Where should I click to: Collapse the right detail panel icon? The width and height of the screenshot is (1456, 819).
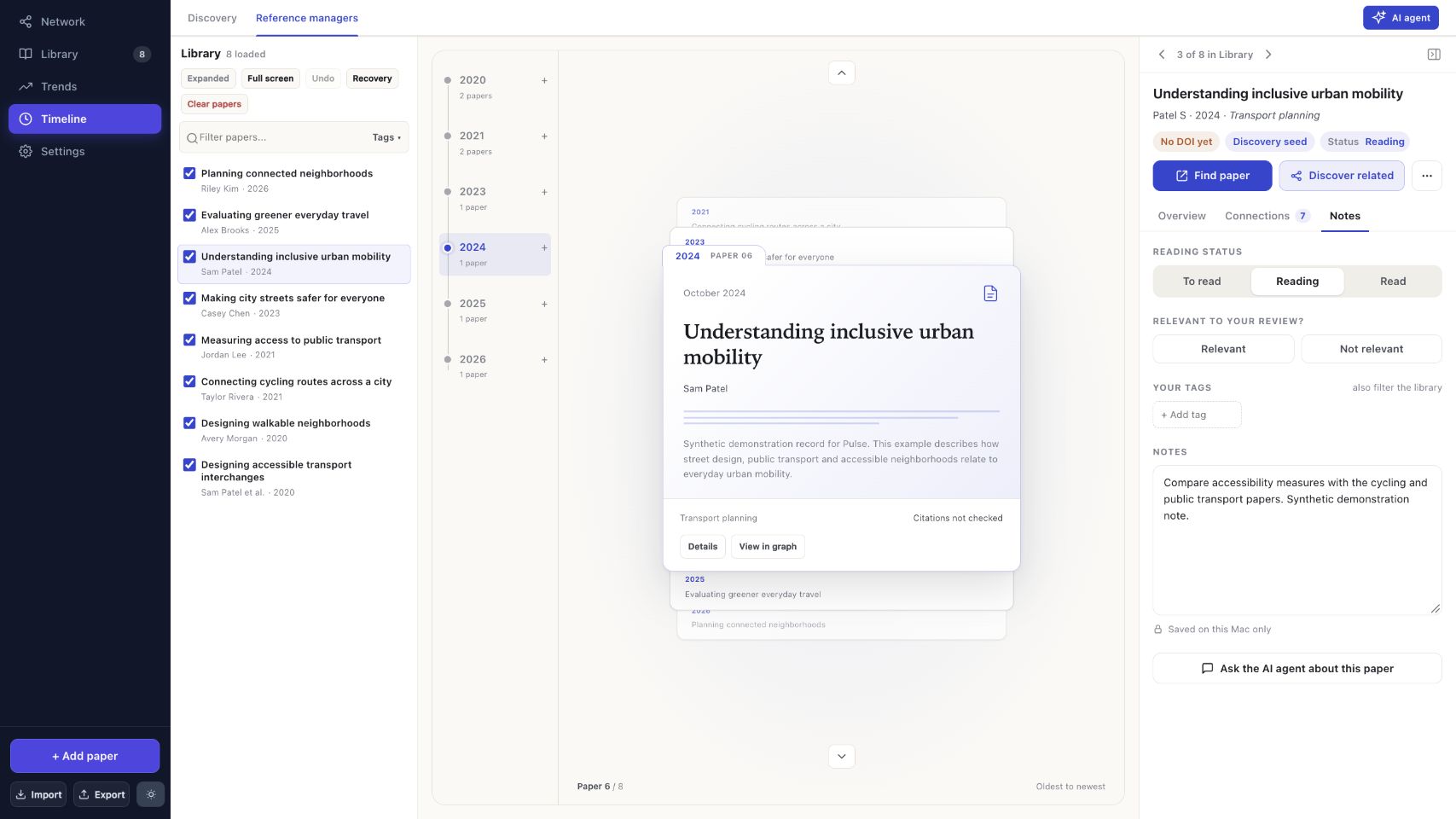(1434, 55)
